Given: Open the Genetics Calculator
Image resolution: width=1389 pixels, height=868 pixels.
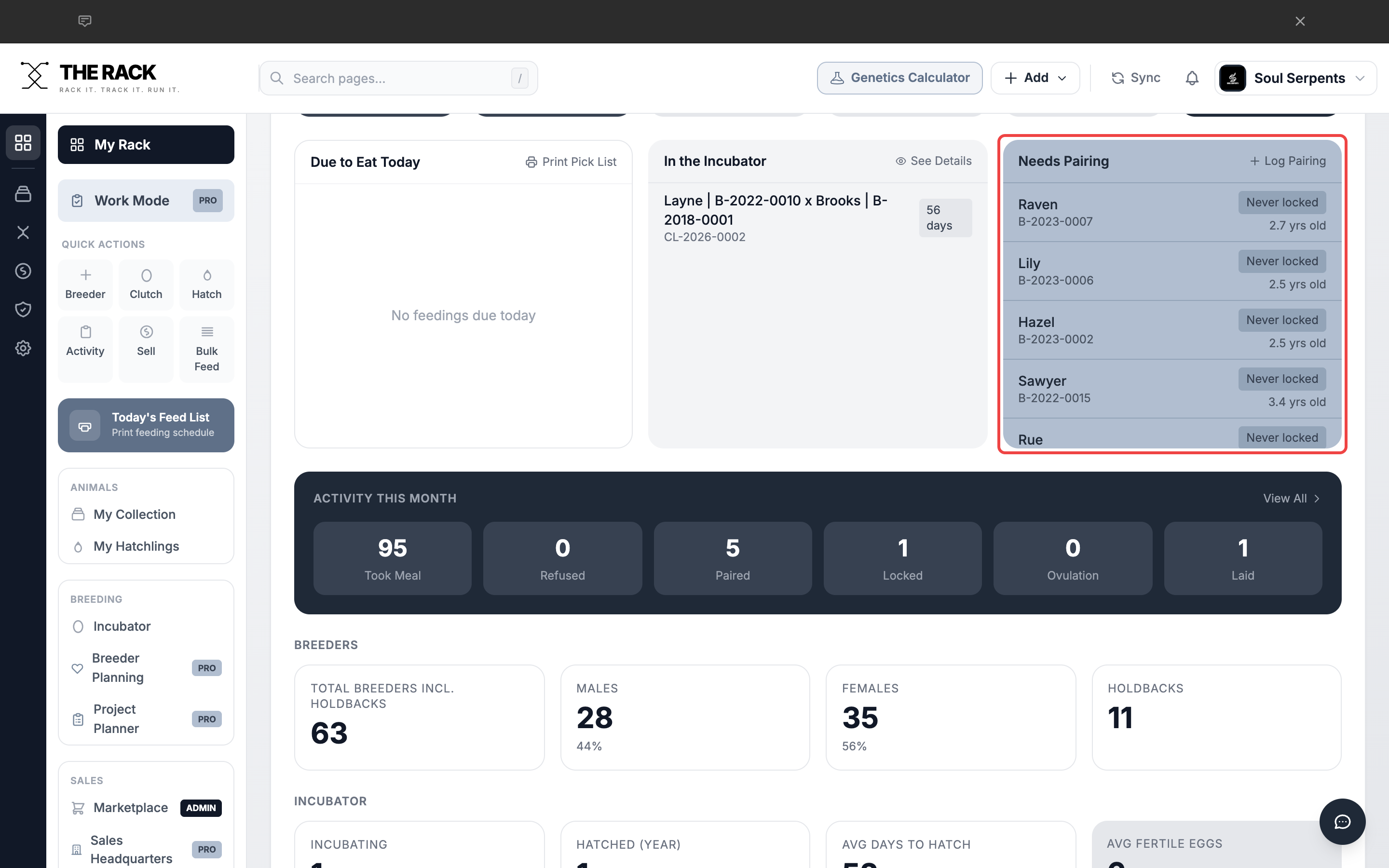Looking at the screenshot, I should pos(899,78).
